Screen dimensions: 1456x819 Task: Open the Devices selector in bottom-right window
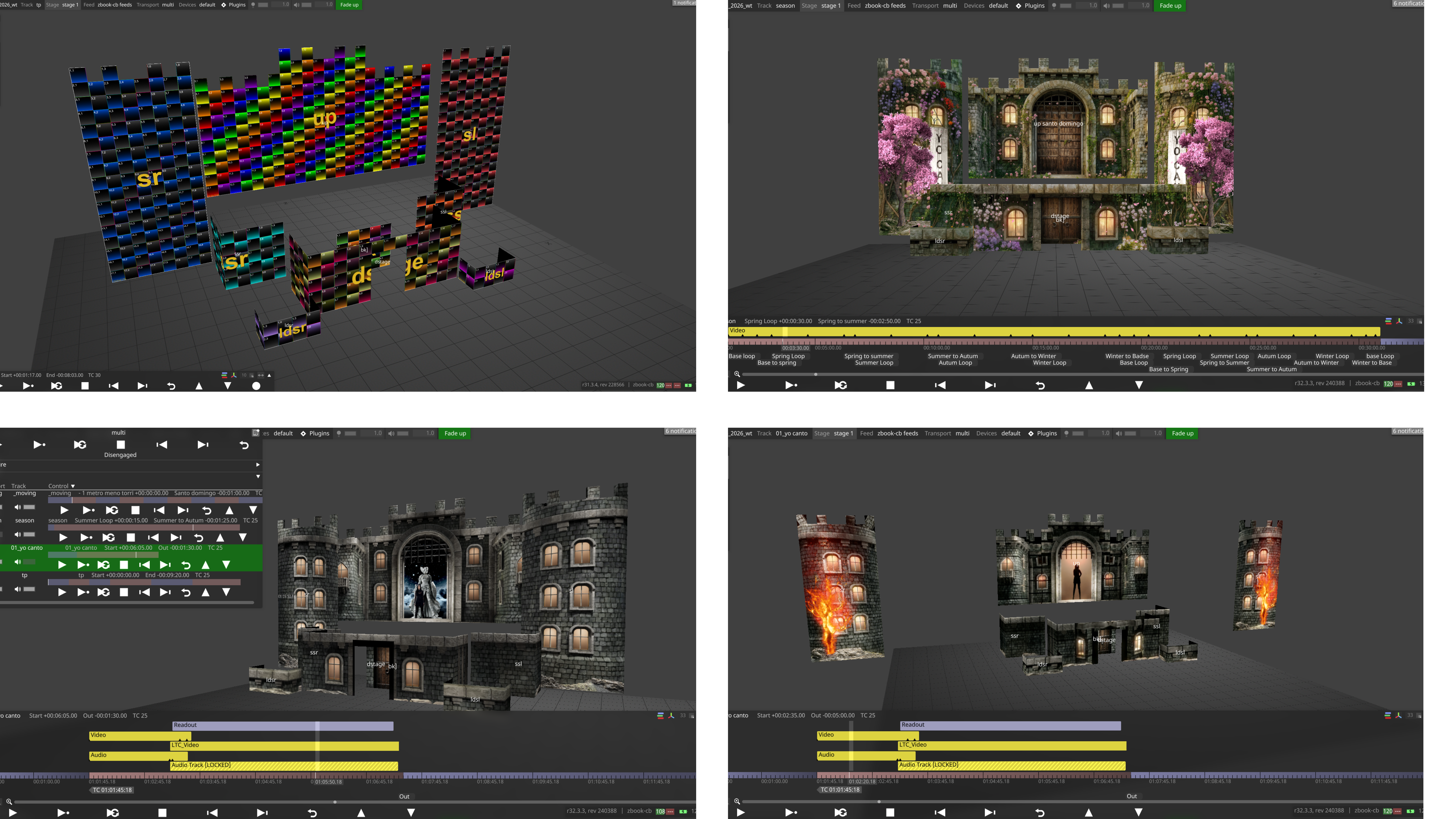pyautogui.click(x=998, y=434)
